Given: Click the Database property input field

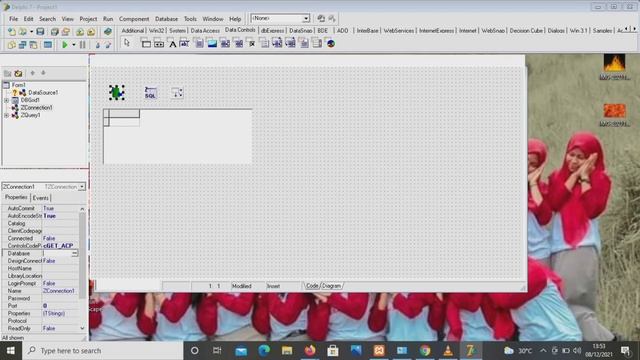Looking at the screenshot, I should click(x=57, y=253).
